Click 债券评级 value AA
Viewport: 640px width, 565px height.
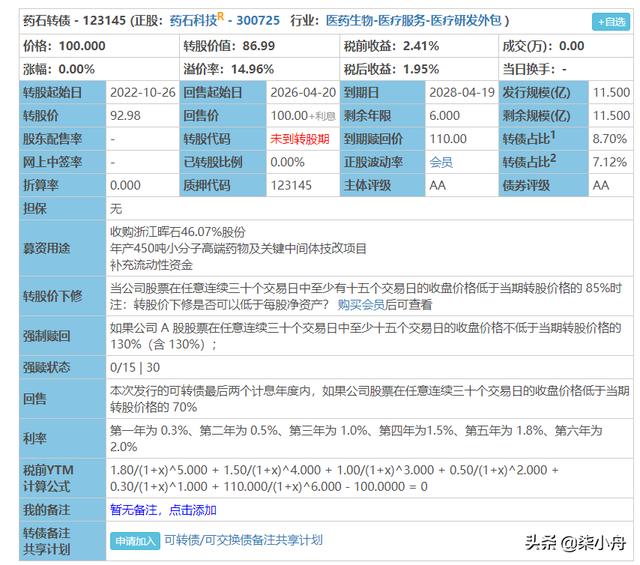[x=600, y=185]
